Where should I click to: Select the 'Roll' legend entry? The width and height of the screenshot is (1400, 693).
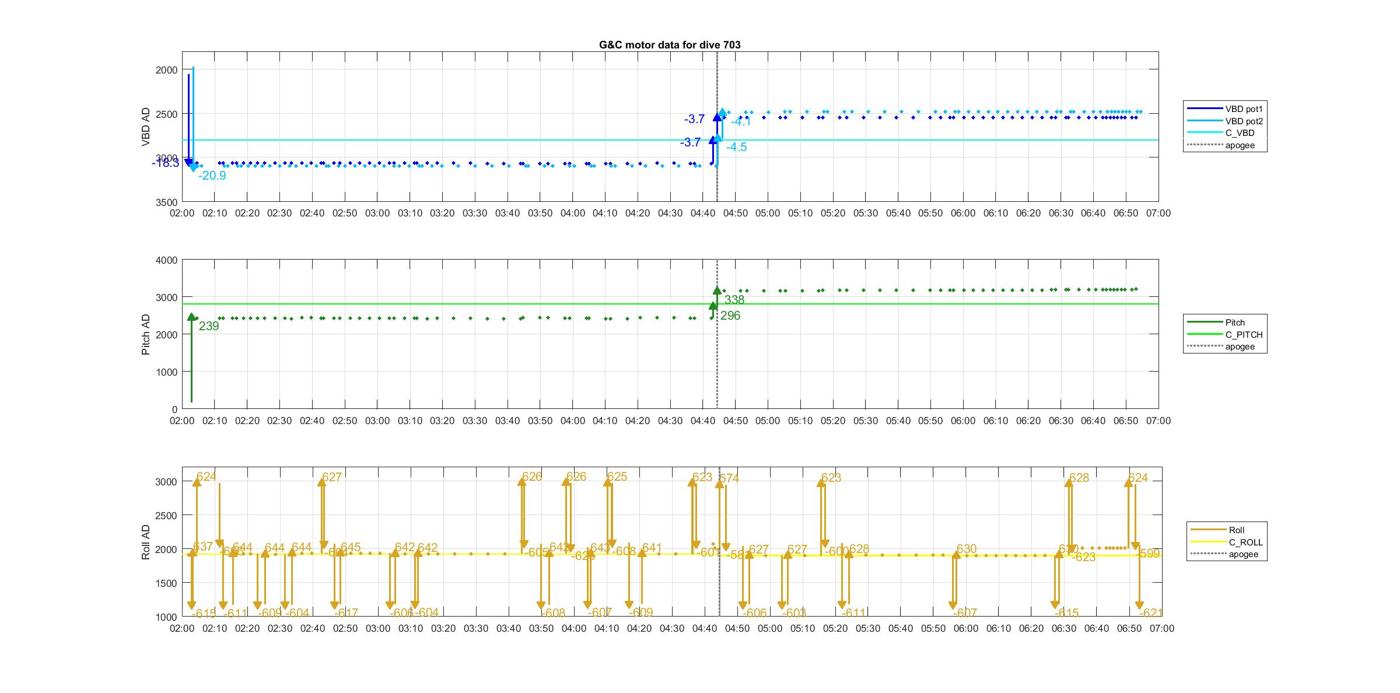click(1238, 530)
